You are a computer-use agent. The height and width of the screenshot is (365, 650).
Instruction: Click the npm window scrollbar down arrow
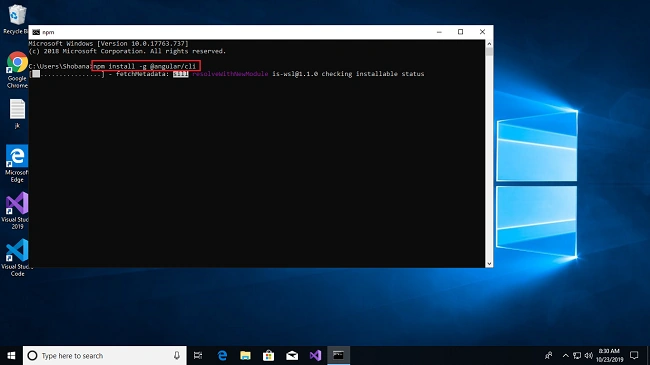(x=489, y=263)
